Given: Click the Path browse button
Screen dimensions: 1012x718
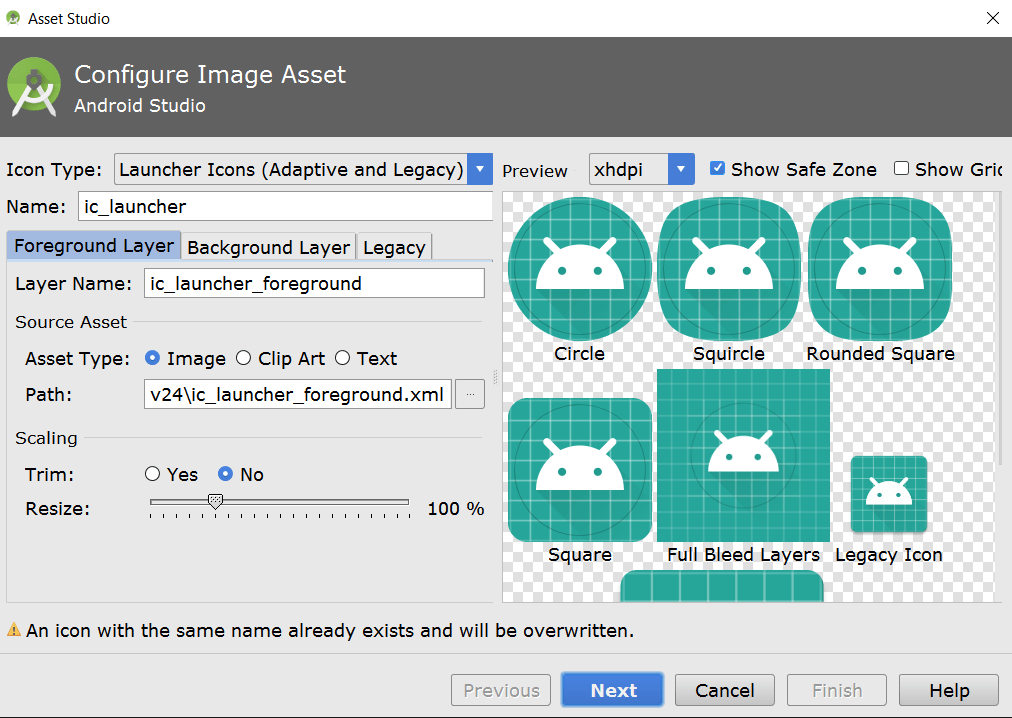Looking at the screenshot, I should coord(470,394).
